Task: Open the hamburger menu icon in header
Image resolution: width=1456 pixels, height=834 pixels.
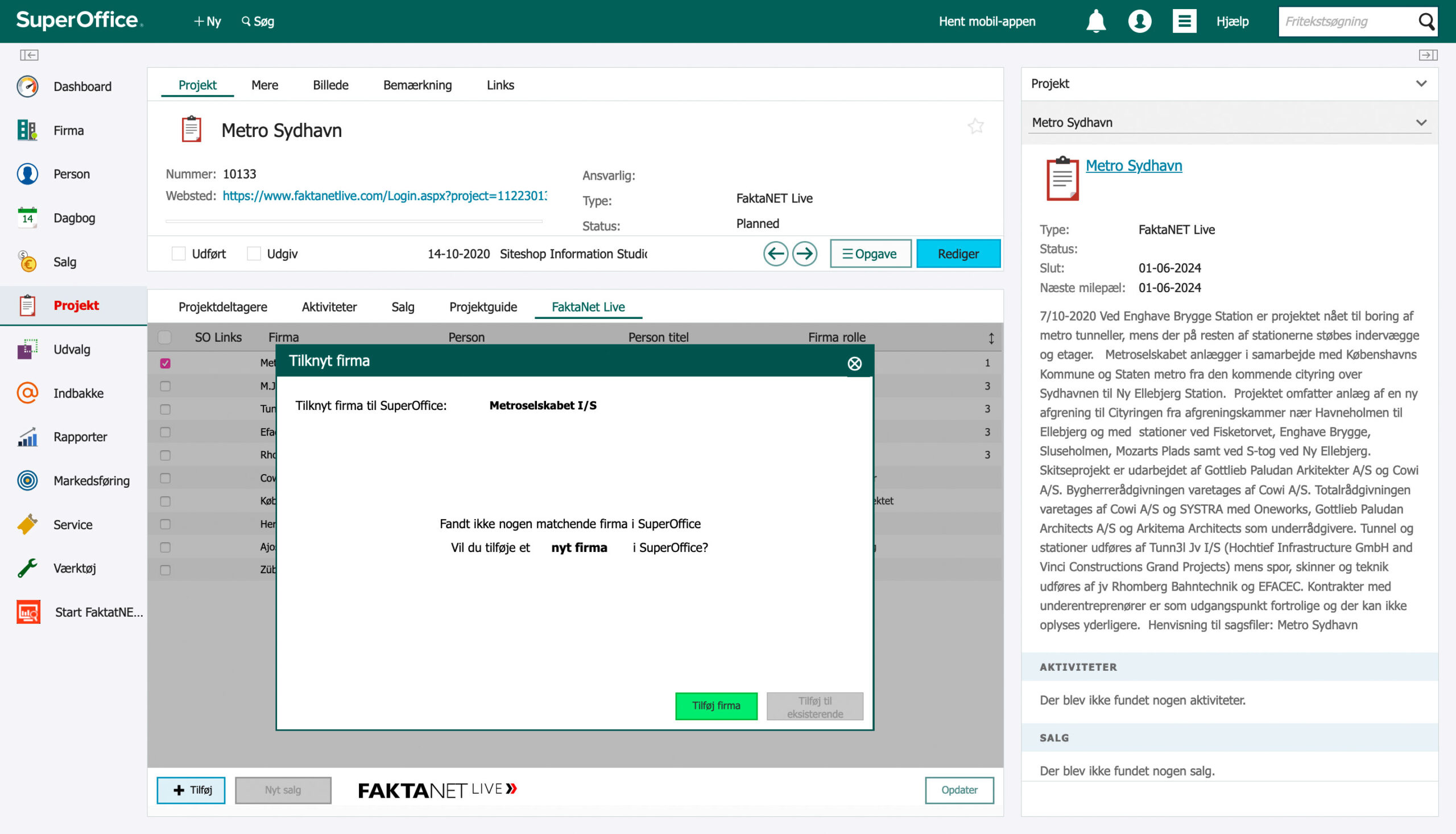Action: (x=1184, y=21)
